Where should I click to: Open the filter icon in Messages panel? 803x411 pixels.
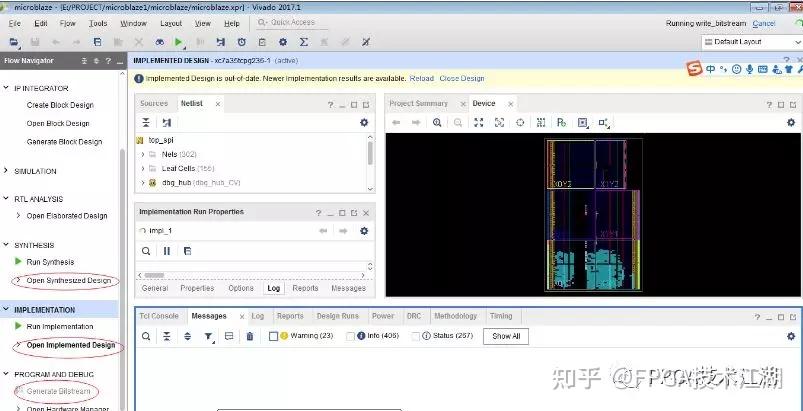point(208,336)
